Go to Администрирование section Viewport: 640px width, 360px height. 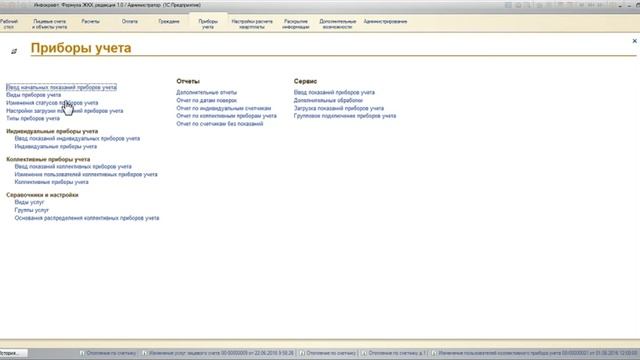pos(385,21)
